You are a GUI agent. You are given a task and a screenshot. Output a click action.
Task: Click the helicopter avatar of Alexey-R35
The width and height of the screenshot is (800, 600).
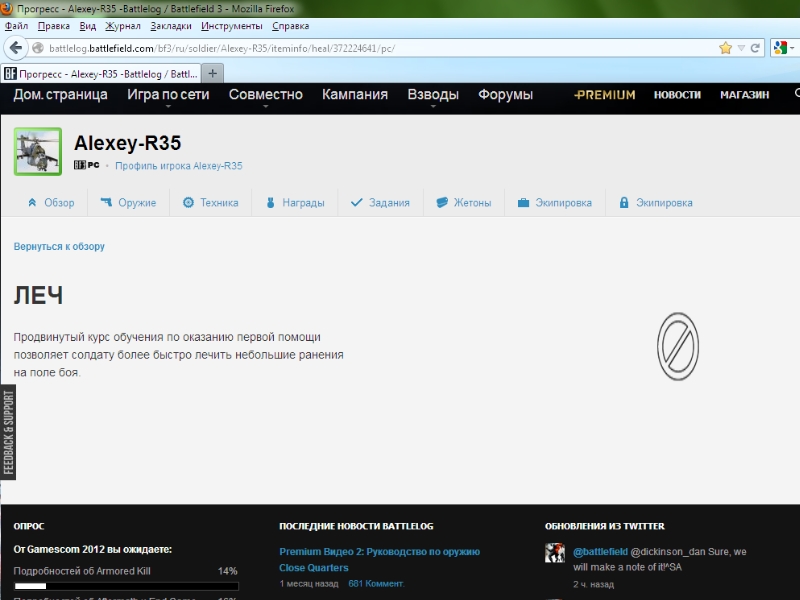click(x=38, y=152)
